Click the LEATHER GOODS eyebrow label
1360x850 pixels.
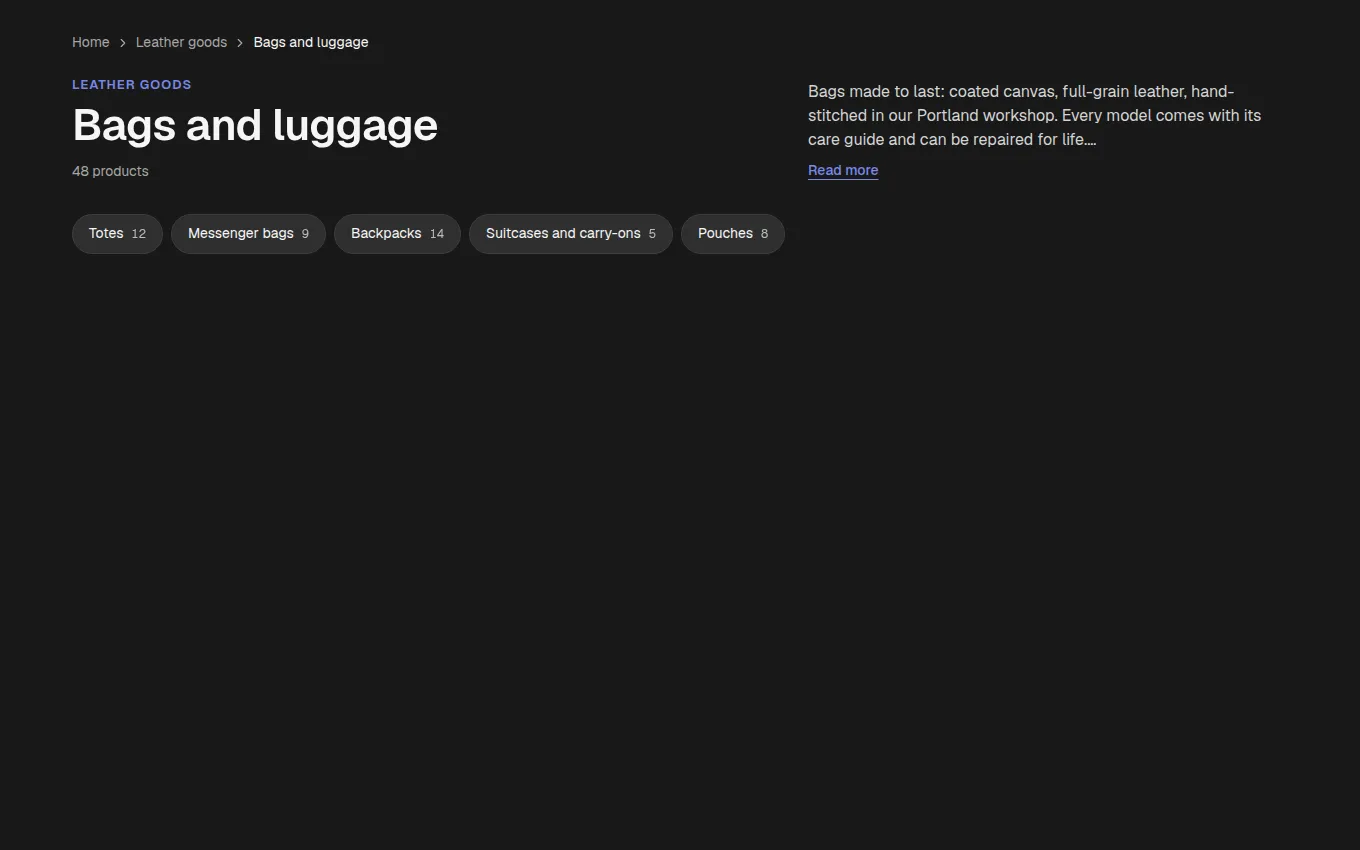pos(132,85)
